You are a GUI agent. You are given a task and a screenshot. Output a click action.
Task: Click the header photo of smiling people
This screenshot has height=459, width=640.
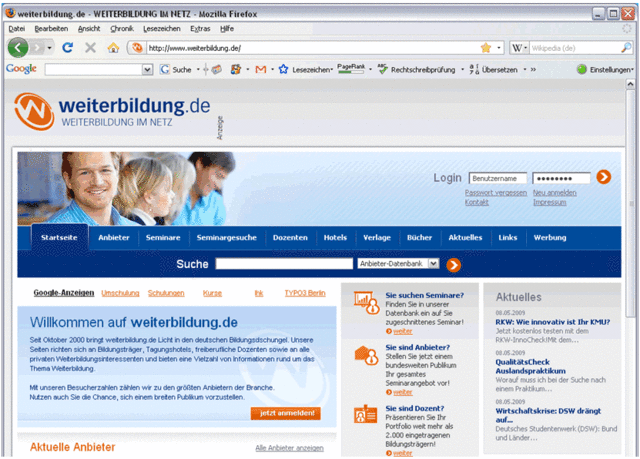point(127,188)
